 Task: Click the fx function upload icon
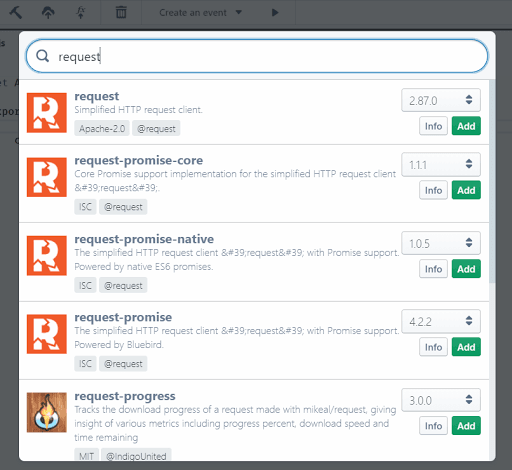coord(81,13)
